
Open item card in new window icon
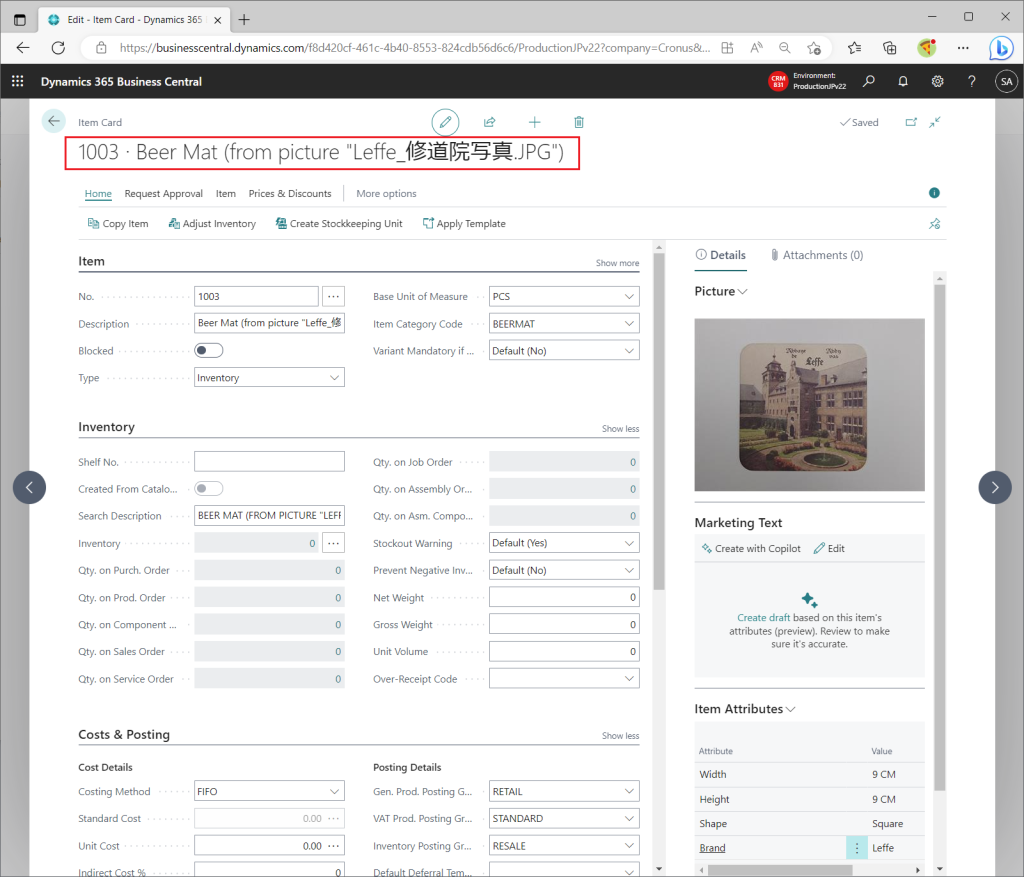[x=911, y=122]
